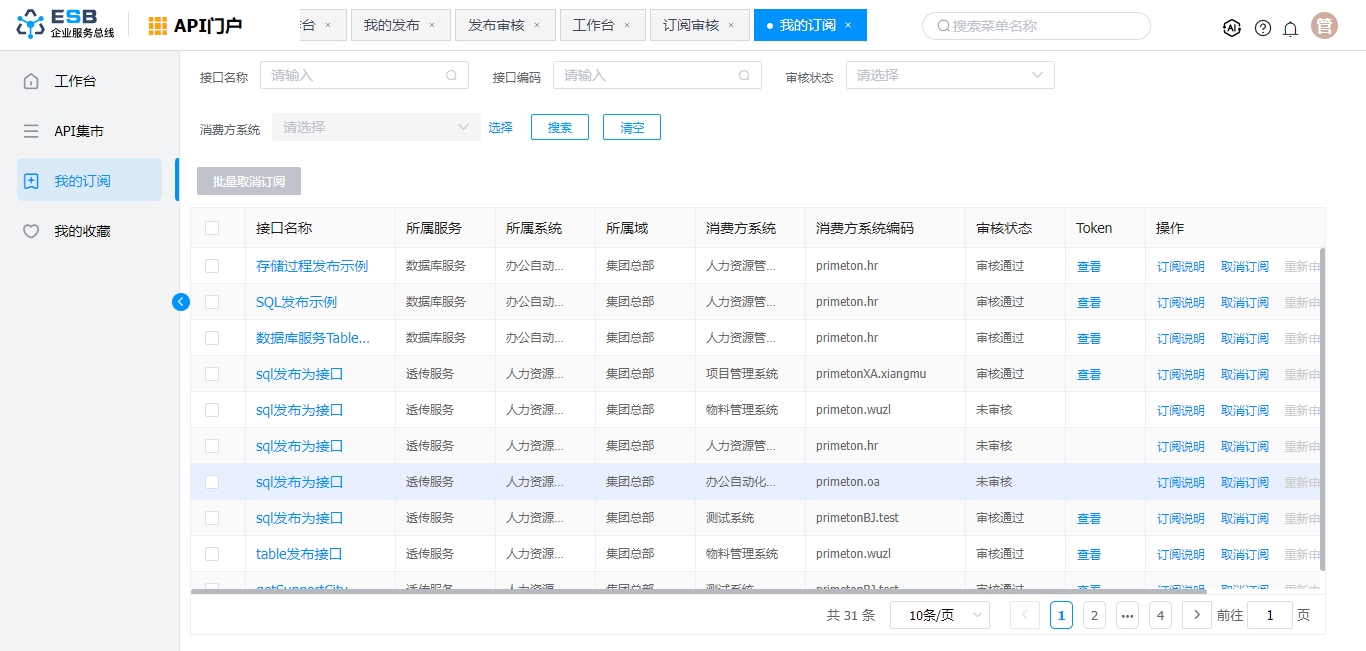The height and width of the screenshot is (651, 1366).
Task: Open the 消费方系统 dropdown
Action: coord(376,127)
